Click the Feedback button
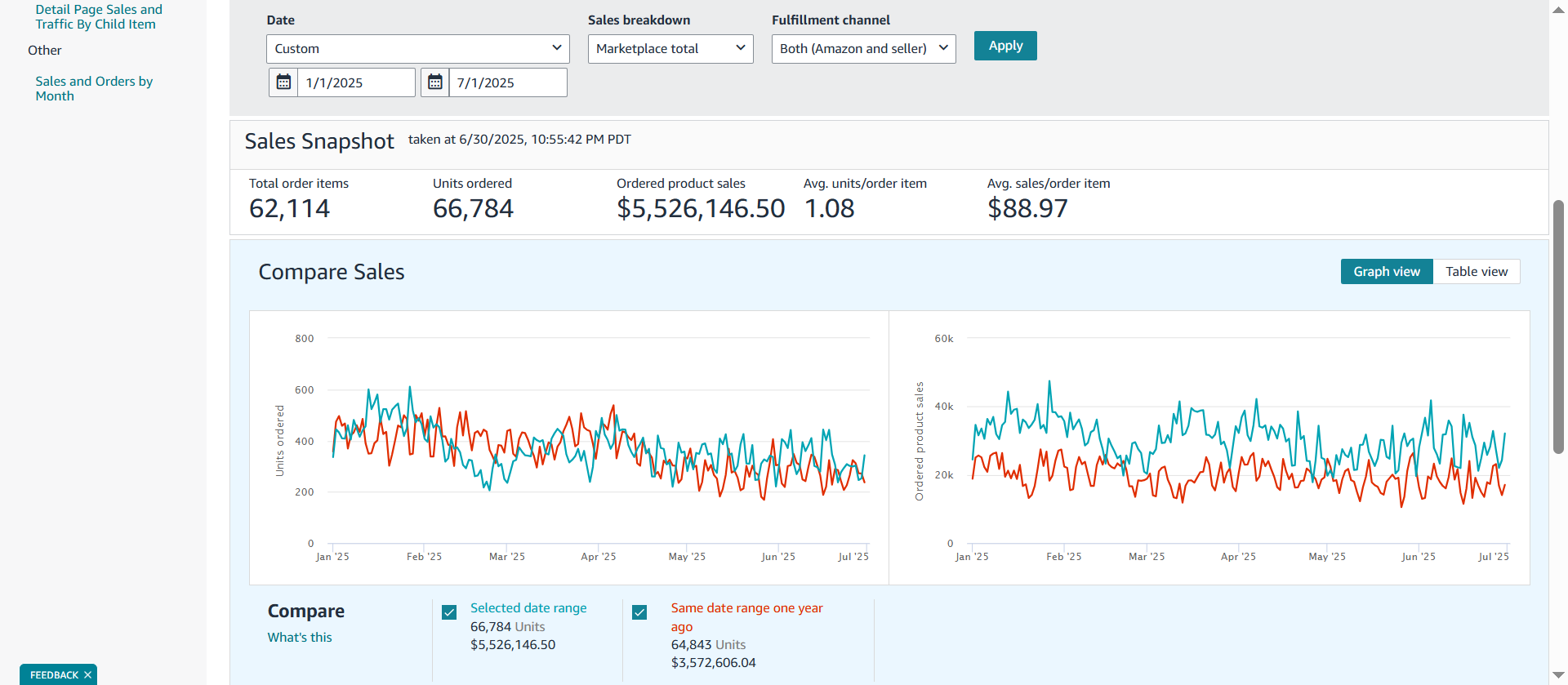This screenshot has height=685, width=1568. pyautogui.click(x=53, y=675)
